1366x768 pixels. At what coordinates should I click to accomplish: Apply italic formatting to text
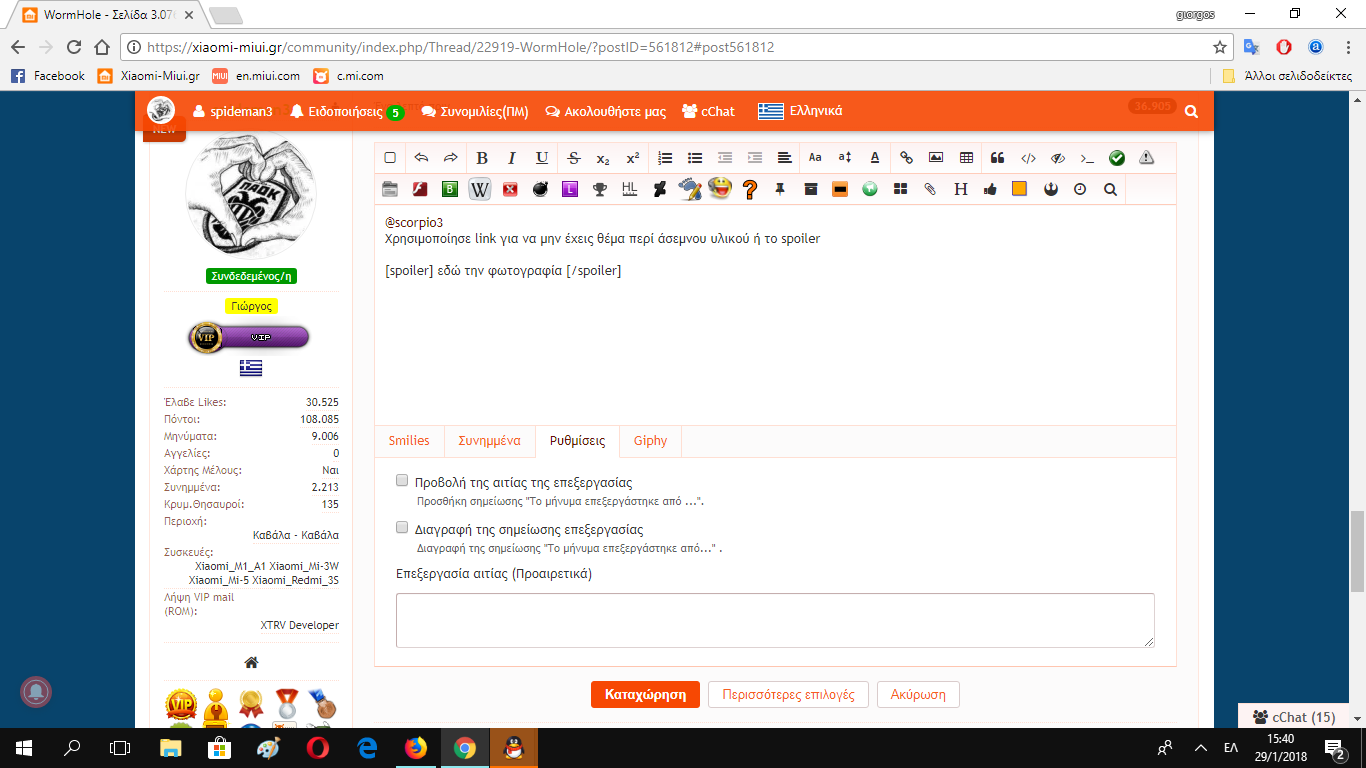[x=512, y=158]
